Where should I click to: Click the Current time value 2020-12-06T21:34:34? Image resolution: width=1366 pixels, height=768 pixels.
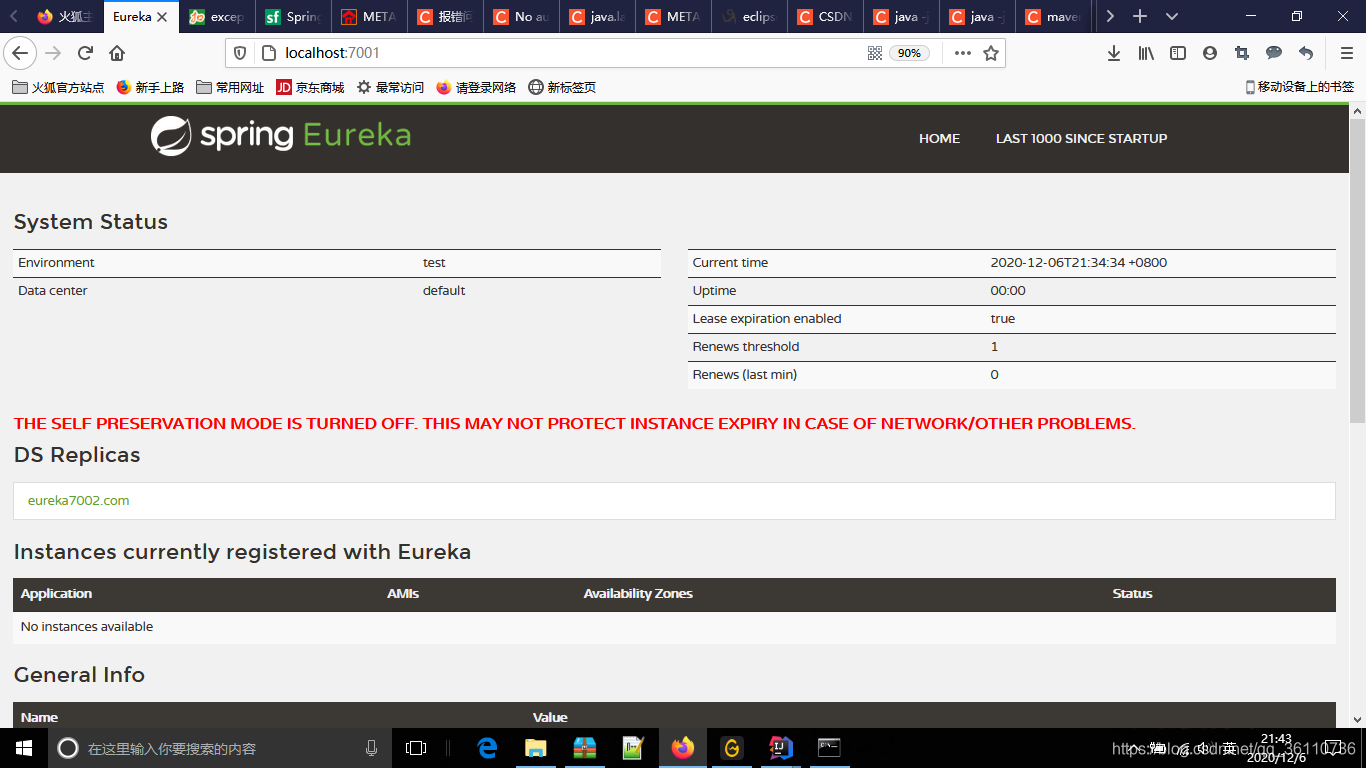click(1079, 263)
